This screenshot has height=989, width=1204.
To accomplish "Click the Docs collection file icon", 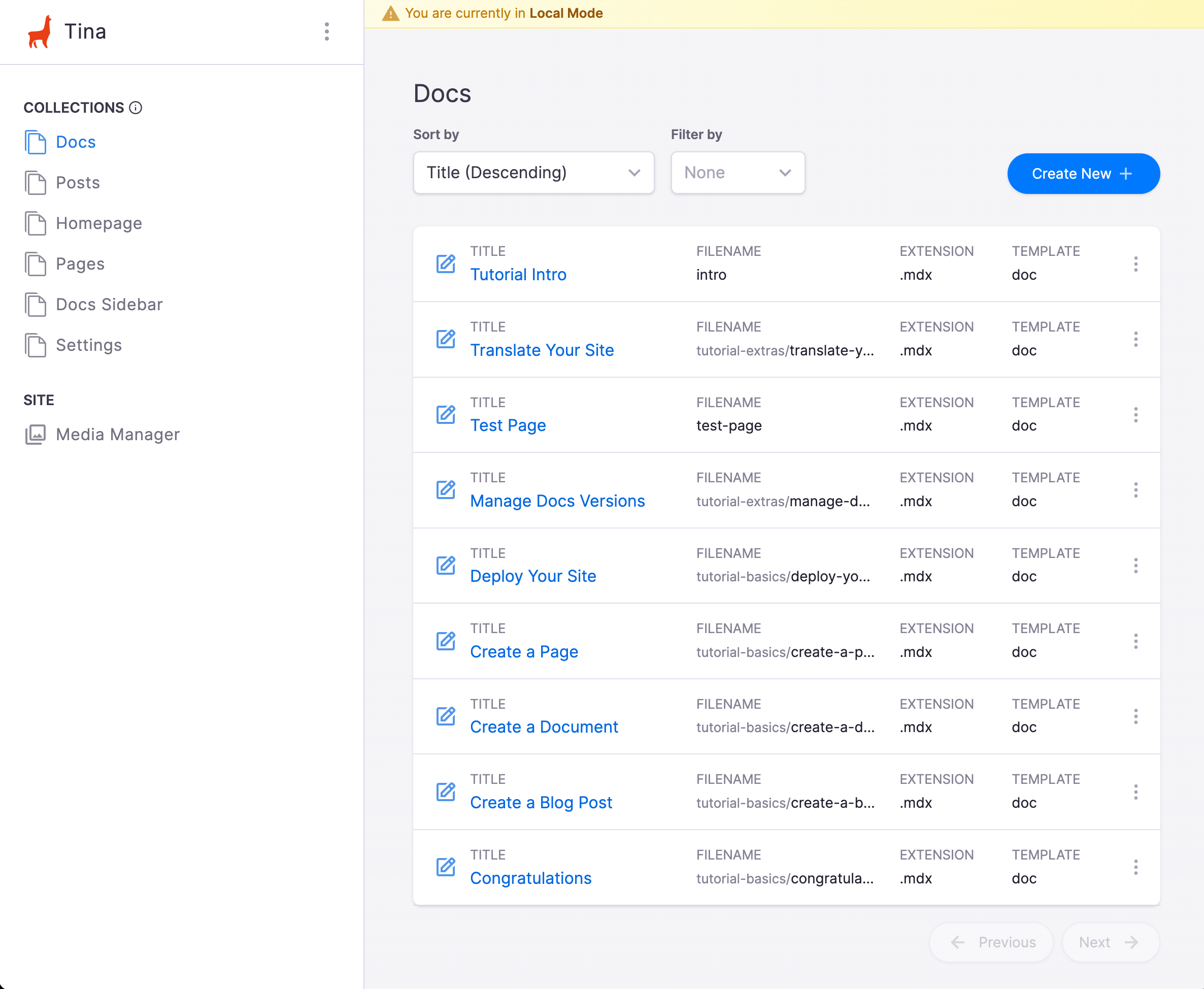I will click(36, 143).
